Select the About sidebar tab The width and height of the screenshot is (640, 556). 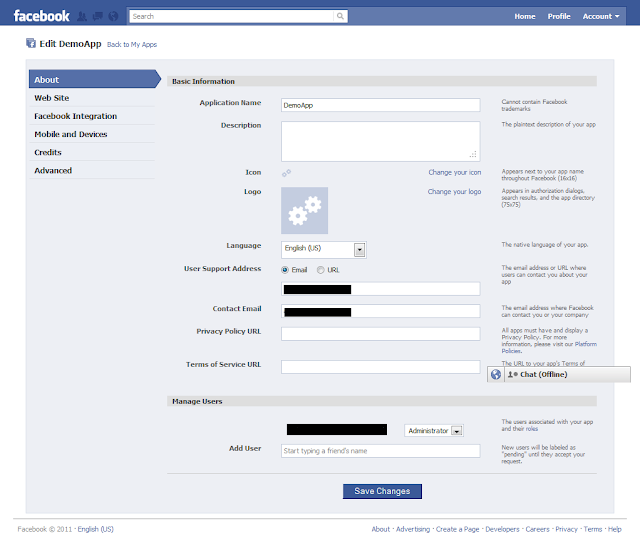pyautogui.click(x=95, y=79)
